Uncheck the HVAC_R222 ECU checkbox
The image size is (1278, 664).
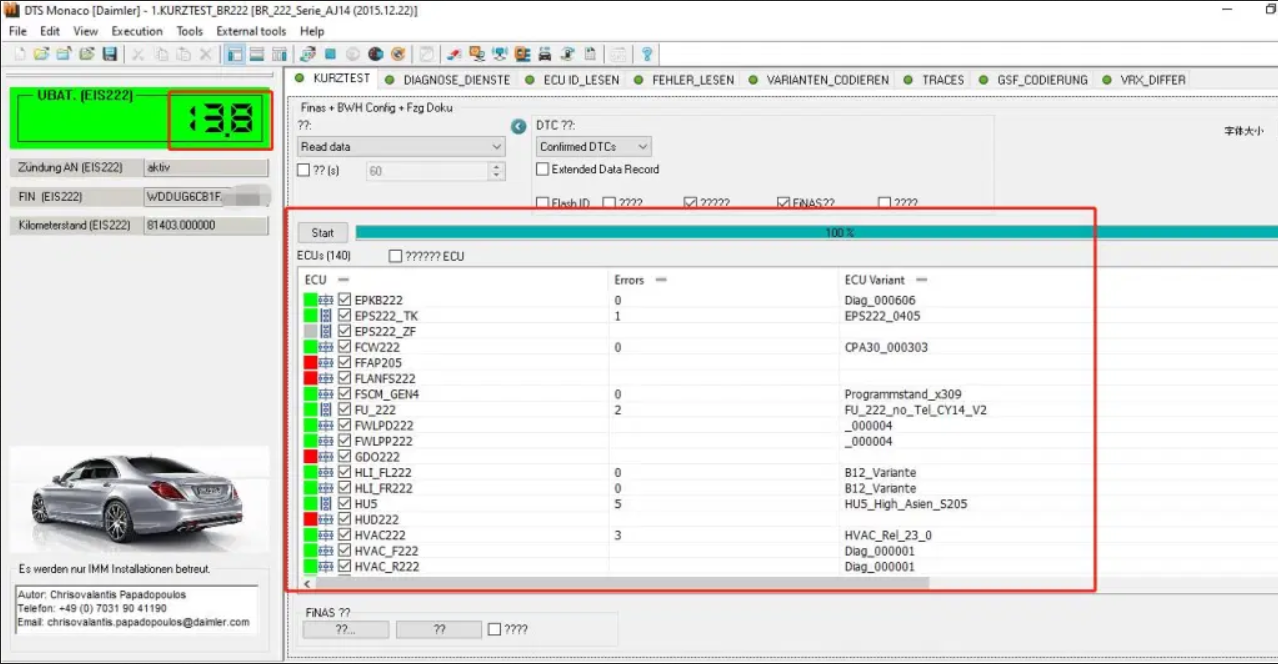(345, 567)
